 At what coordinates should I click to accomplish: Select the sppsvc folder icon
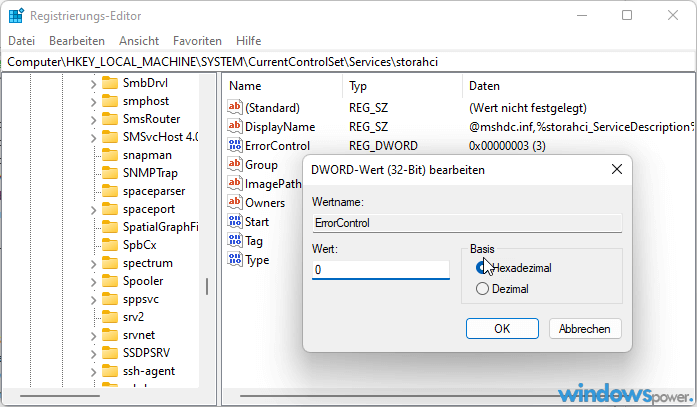110,299
